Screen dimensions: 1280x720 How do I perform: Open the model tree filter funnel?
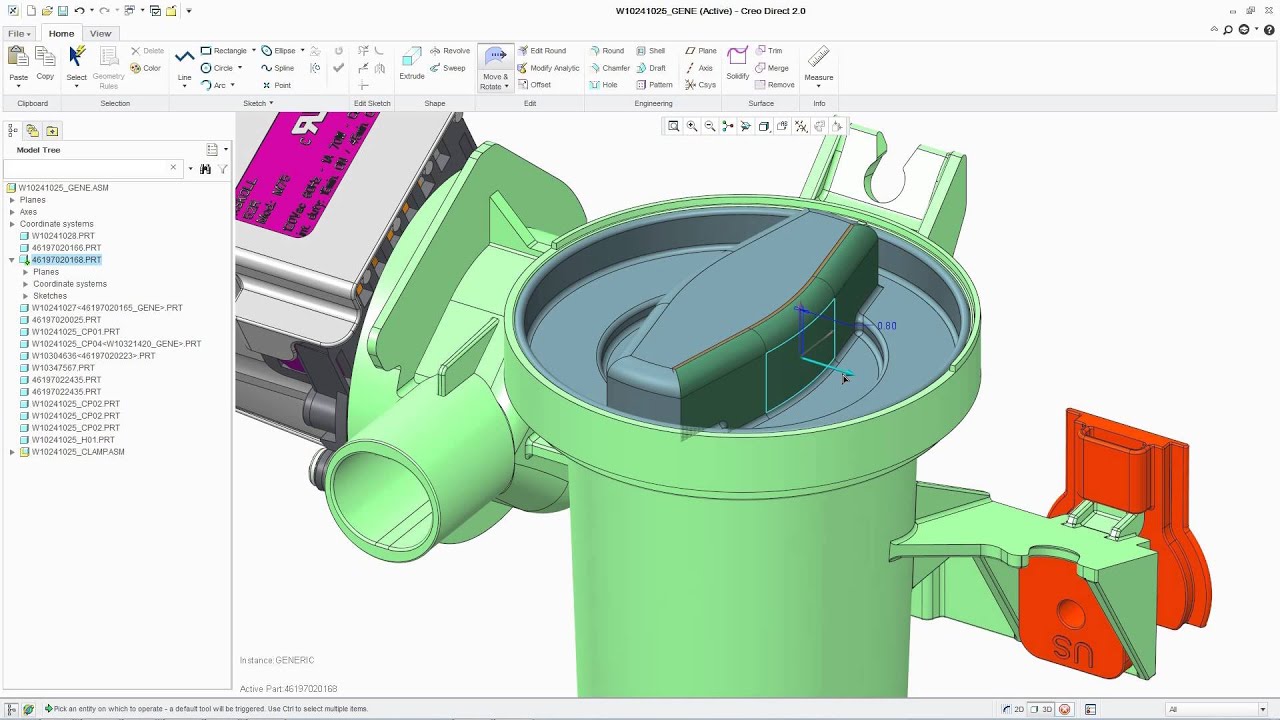coord(223,169)
